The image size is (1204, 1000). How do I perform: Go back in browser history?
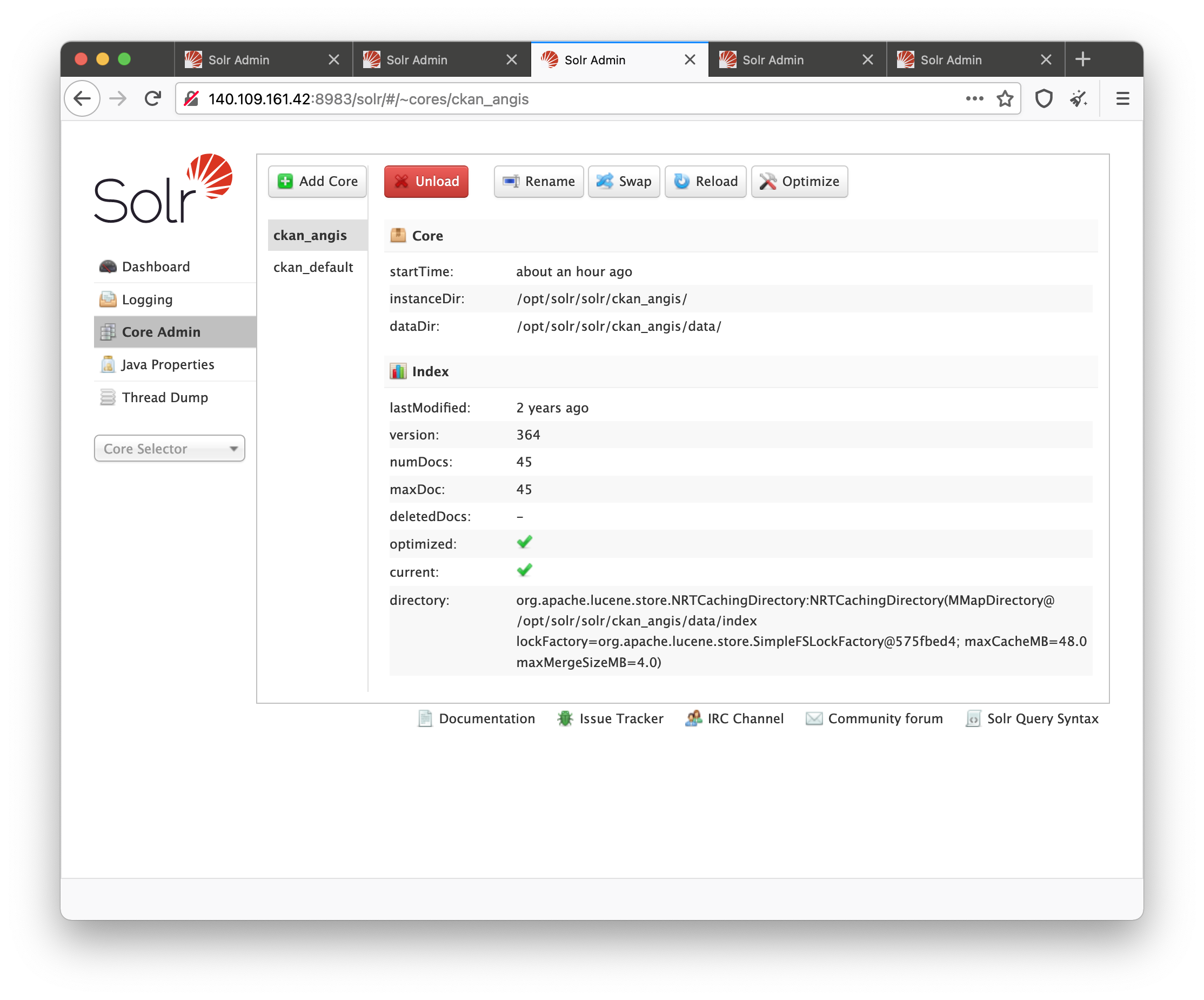83,98
